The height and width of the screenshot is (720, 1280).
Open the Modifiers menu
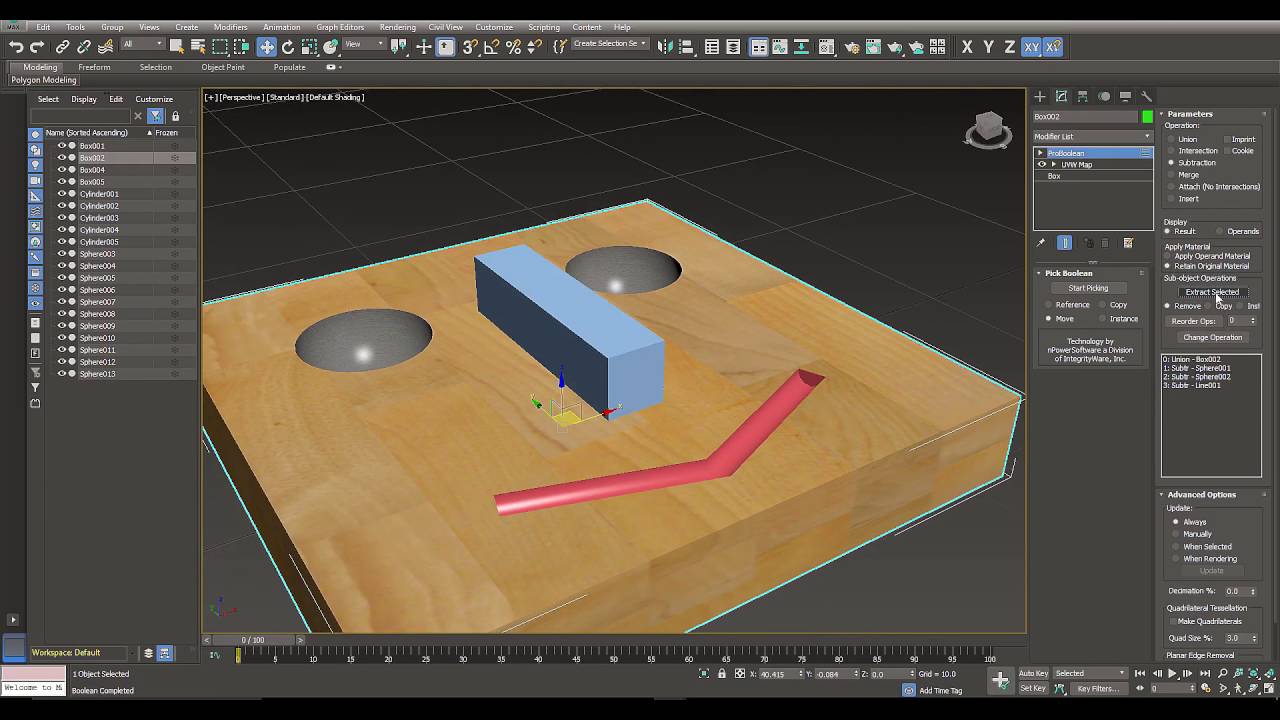click(x=230, y=27)
